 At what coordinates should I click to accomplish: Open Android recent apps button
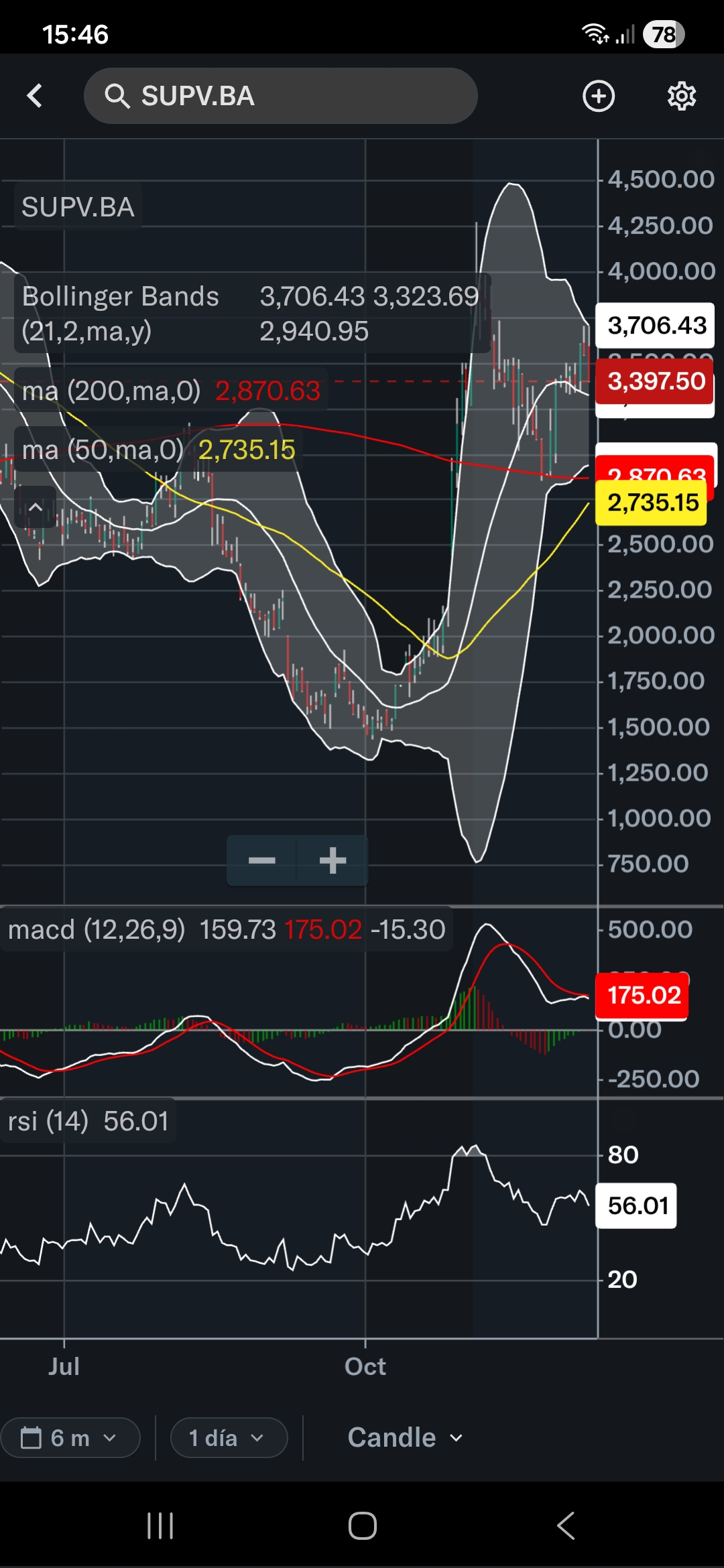(160, 1526)
